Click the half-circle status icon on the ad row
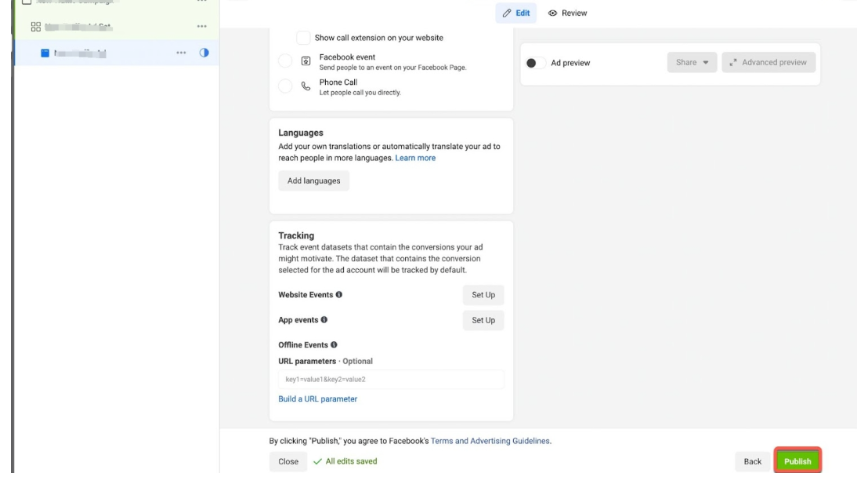 [205, 52]
